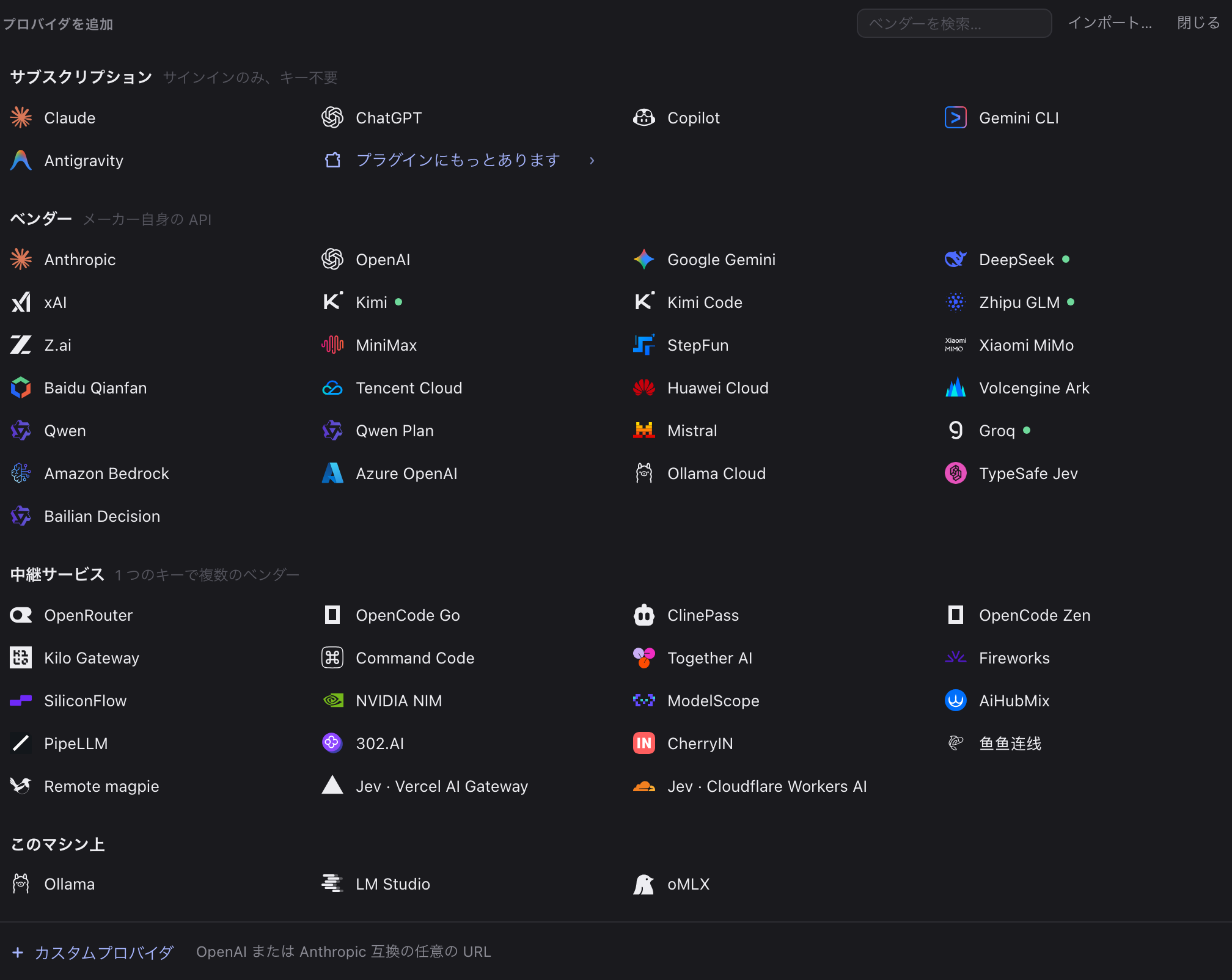Click the Claude starburst icon
Screen dimensions: 1232x980
click(21, 117)
